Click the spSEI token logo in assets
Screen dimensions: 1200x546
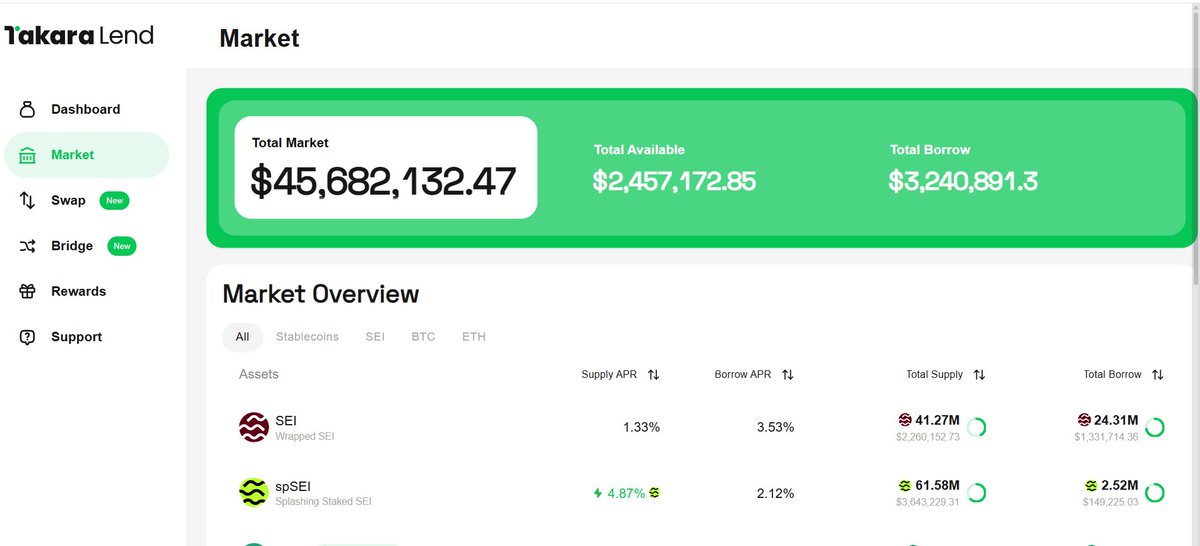pyautogui.click(x=254, y=492)
